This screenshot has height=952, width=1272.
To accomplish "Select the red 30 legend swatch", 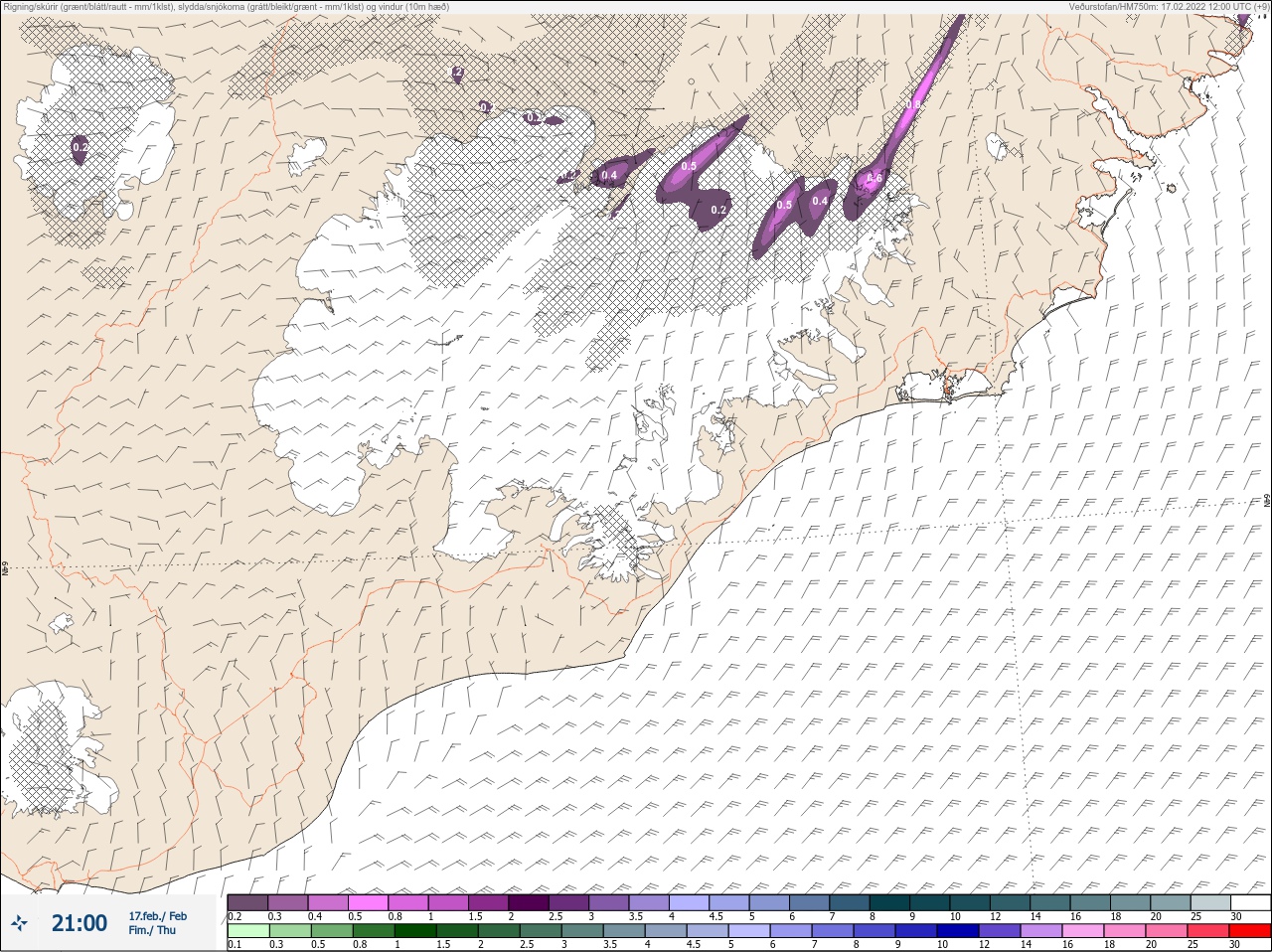I will 1251,931.
